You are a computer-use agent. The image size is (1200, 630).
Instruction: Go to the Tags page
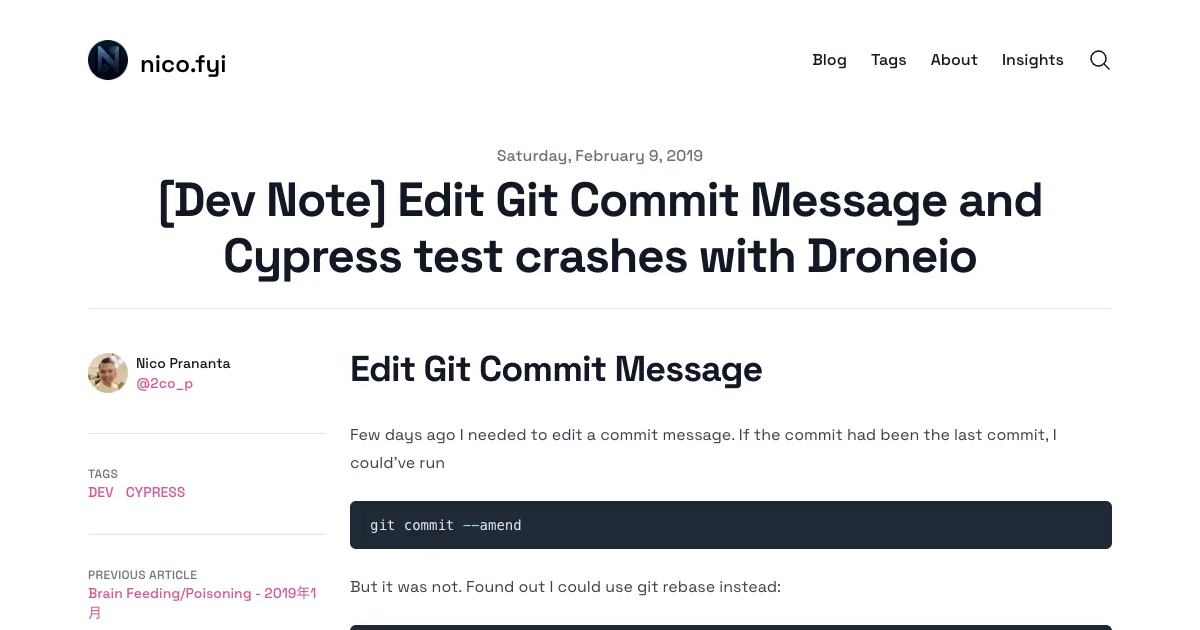coord(888,60)
